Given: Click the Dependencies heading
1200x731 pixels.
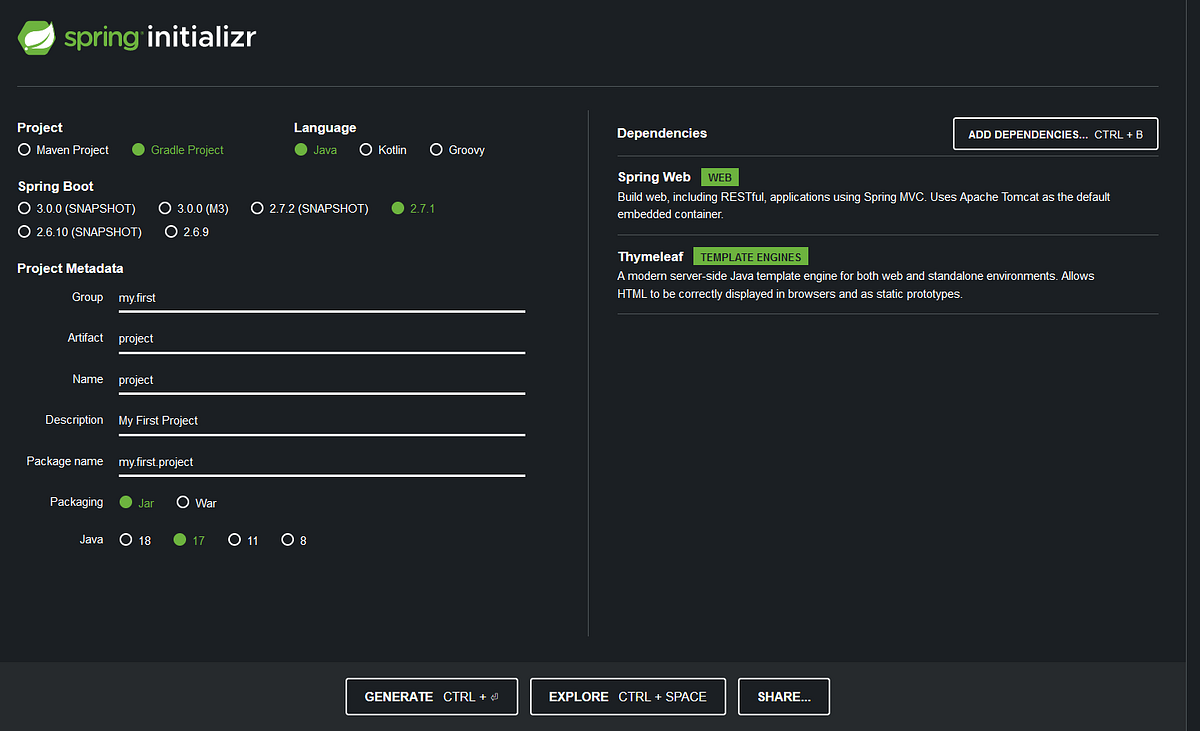Looking at the screenshot, I should [662, 133].
